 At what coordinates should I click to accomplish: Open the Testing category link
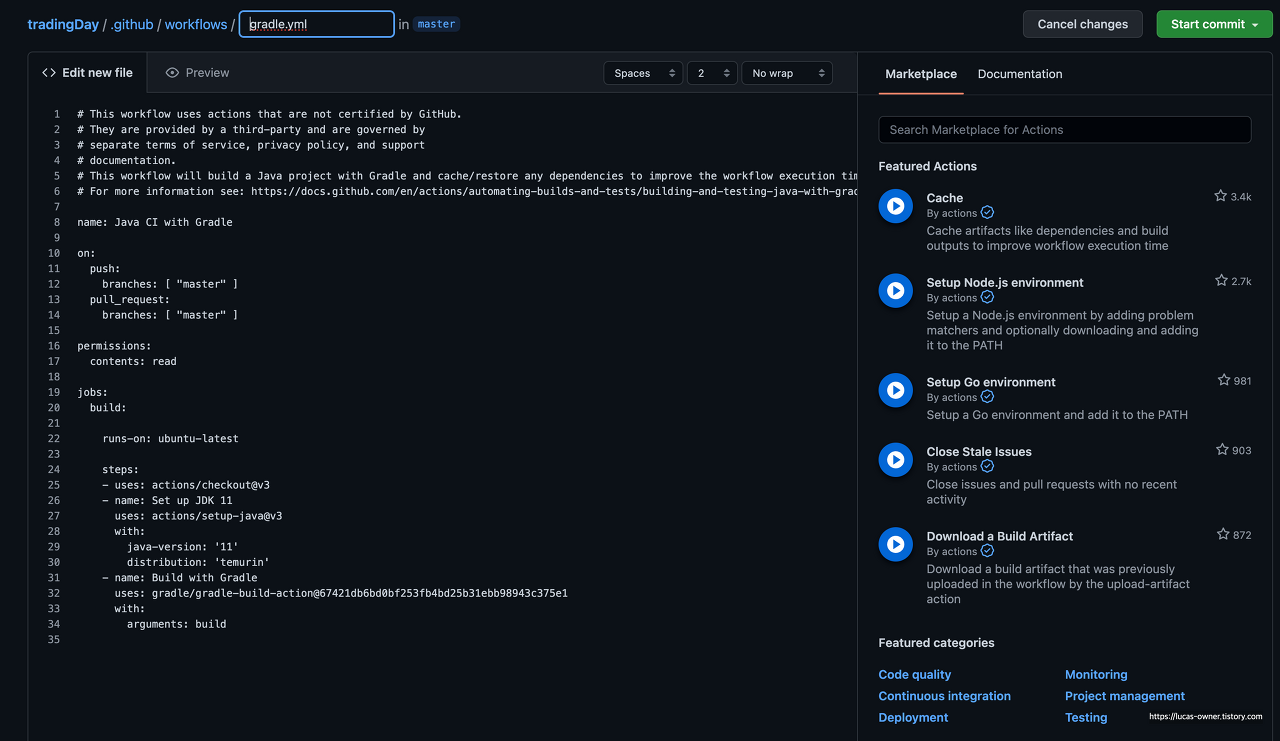coord(1086,717)
